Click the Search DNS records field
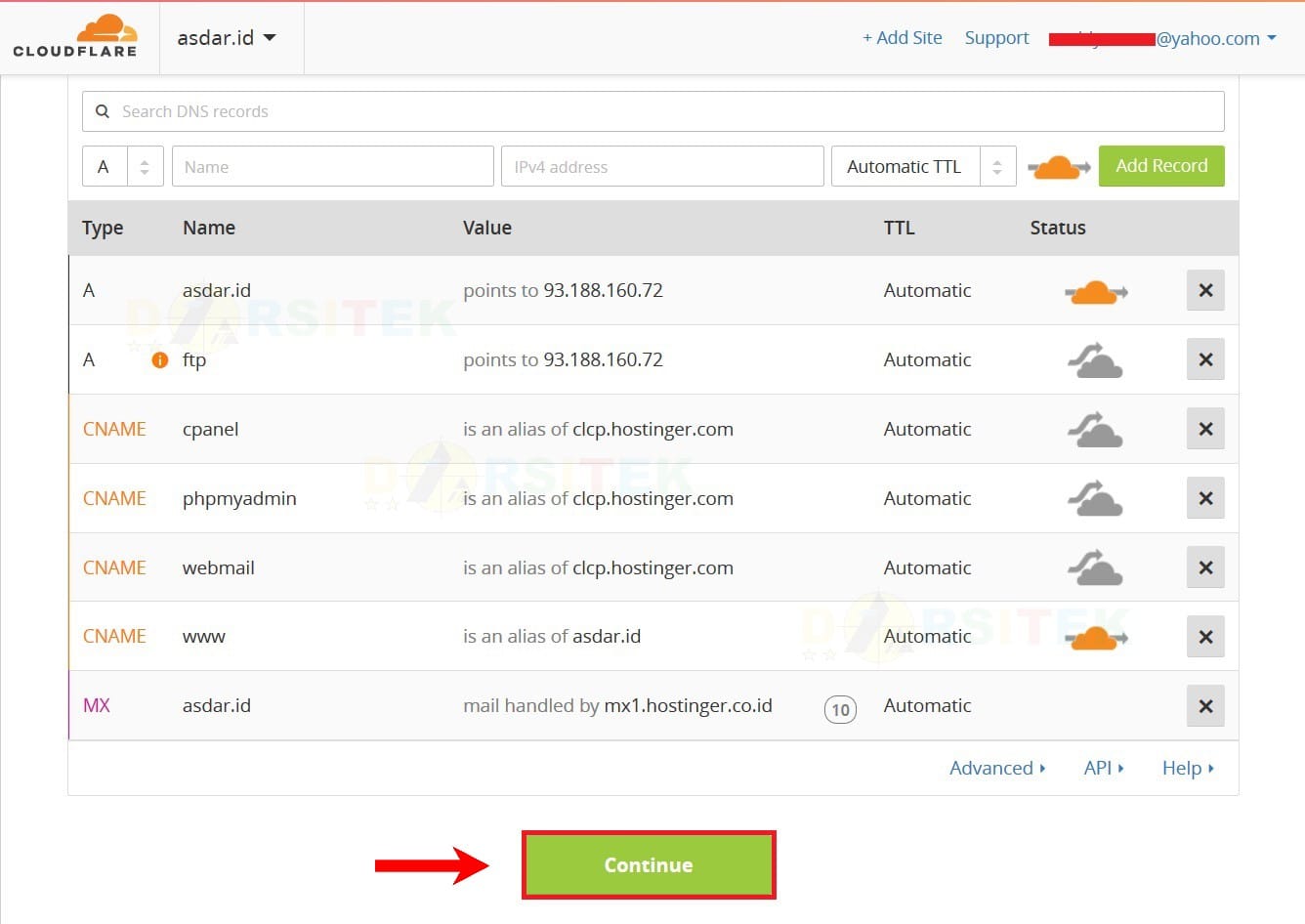Screen dimensions: 1305x924 (652, 111)
